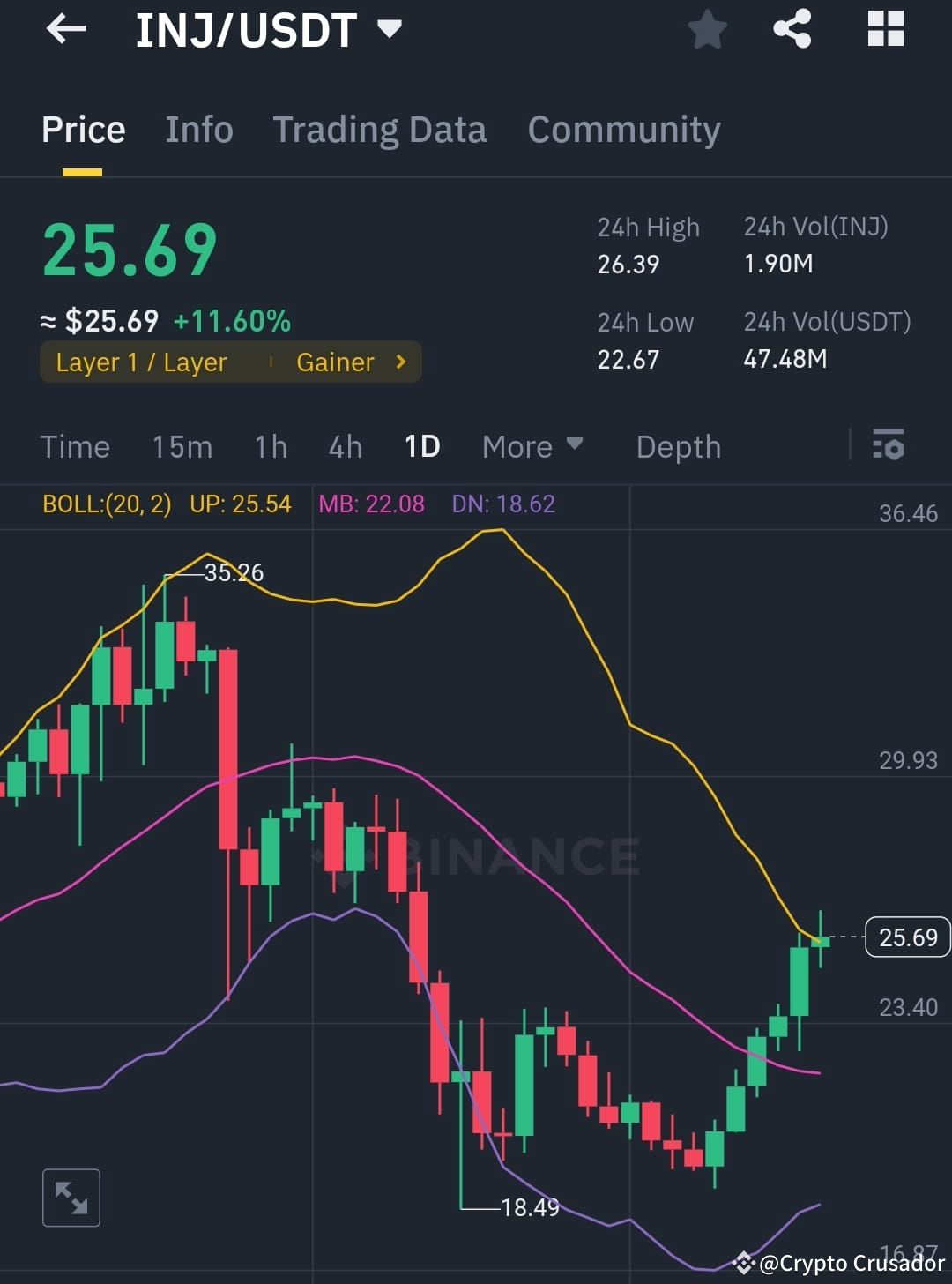Image resolution: width=952 pixels, height=1284 pixels.
Task: Enable the 4h timeframe
Action: tap(345, 446)
